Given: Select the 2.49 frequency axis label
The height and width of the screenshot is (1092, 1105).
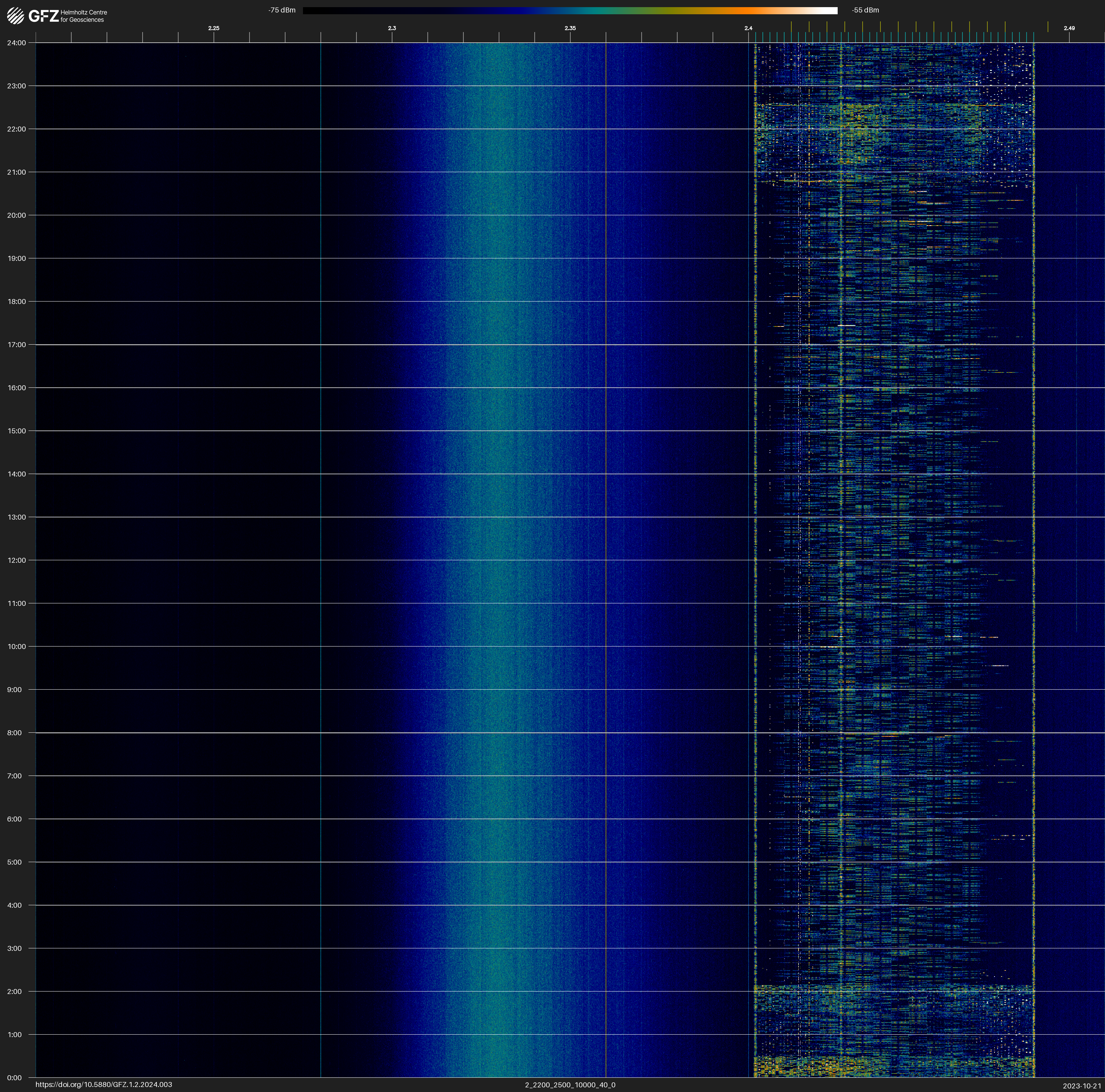Looking at the screenshot, I should 1069,28.
